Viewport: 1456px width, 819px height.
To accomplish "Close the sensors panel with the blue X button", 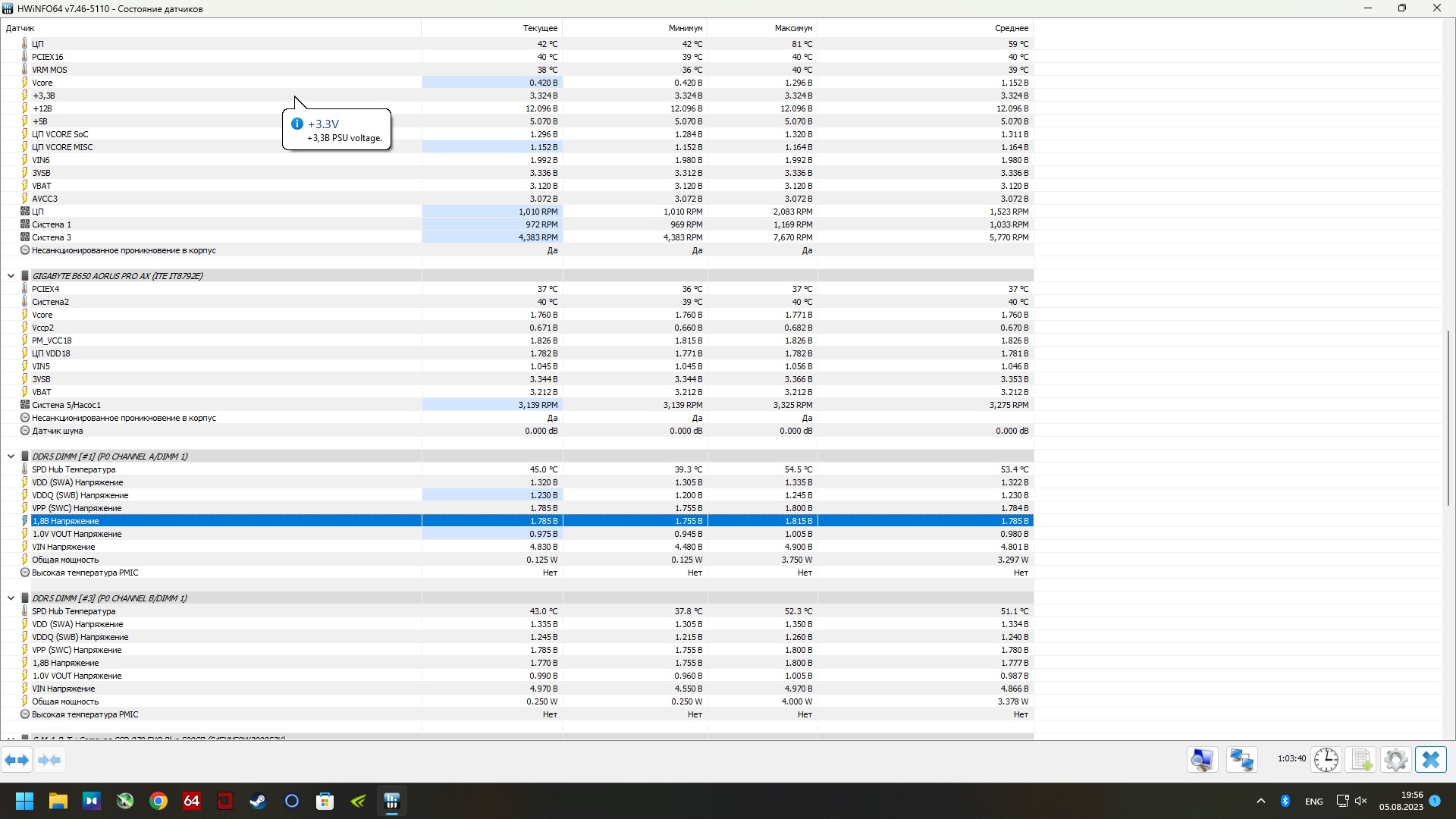I will point(1430,760).
